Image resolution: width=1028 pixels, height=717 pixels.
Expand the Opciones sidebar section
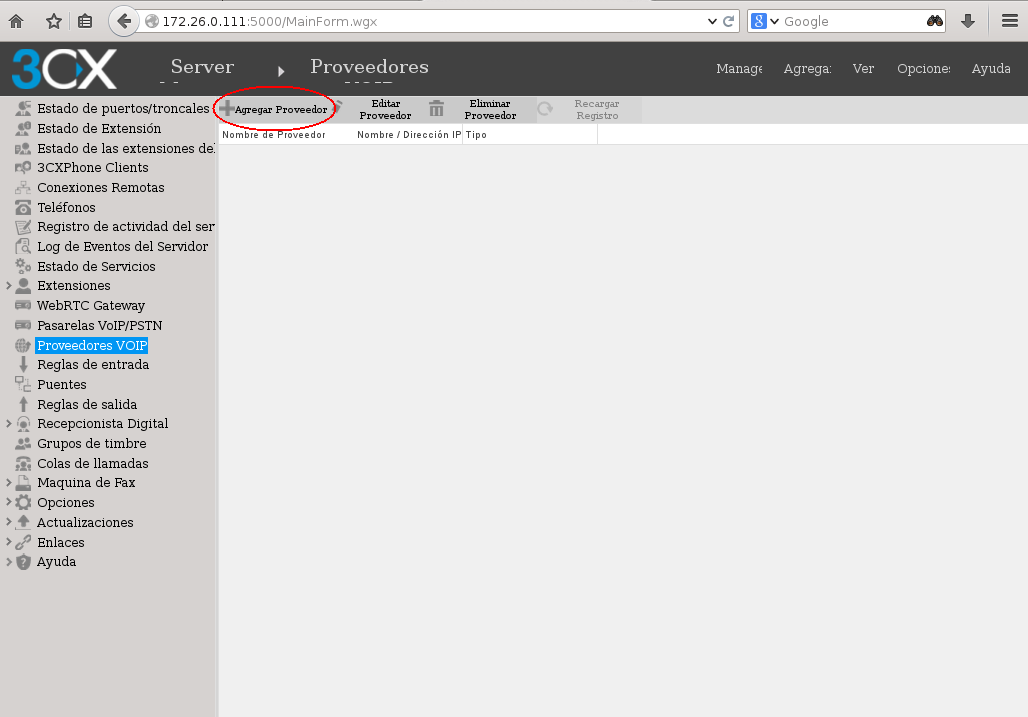[x=7, y=502]
